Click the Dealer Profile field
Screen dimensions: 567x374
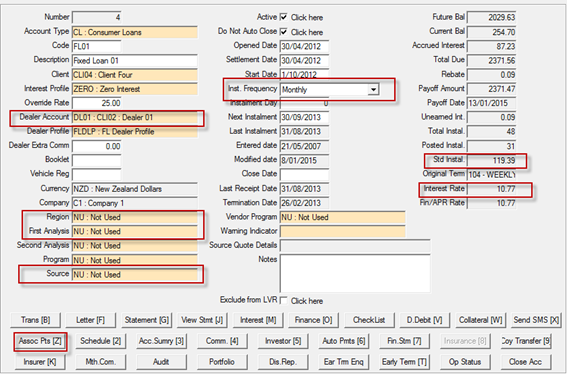tap(135, 132)
